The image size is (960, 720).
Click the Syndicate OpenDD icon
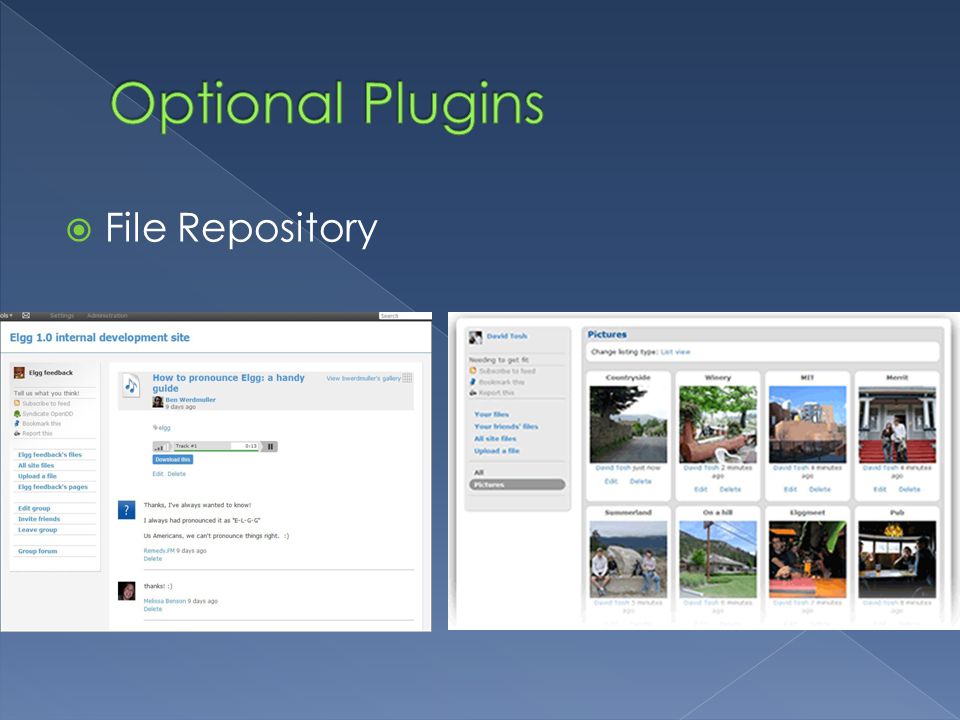(x=17, y=414)
